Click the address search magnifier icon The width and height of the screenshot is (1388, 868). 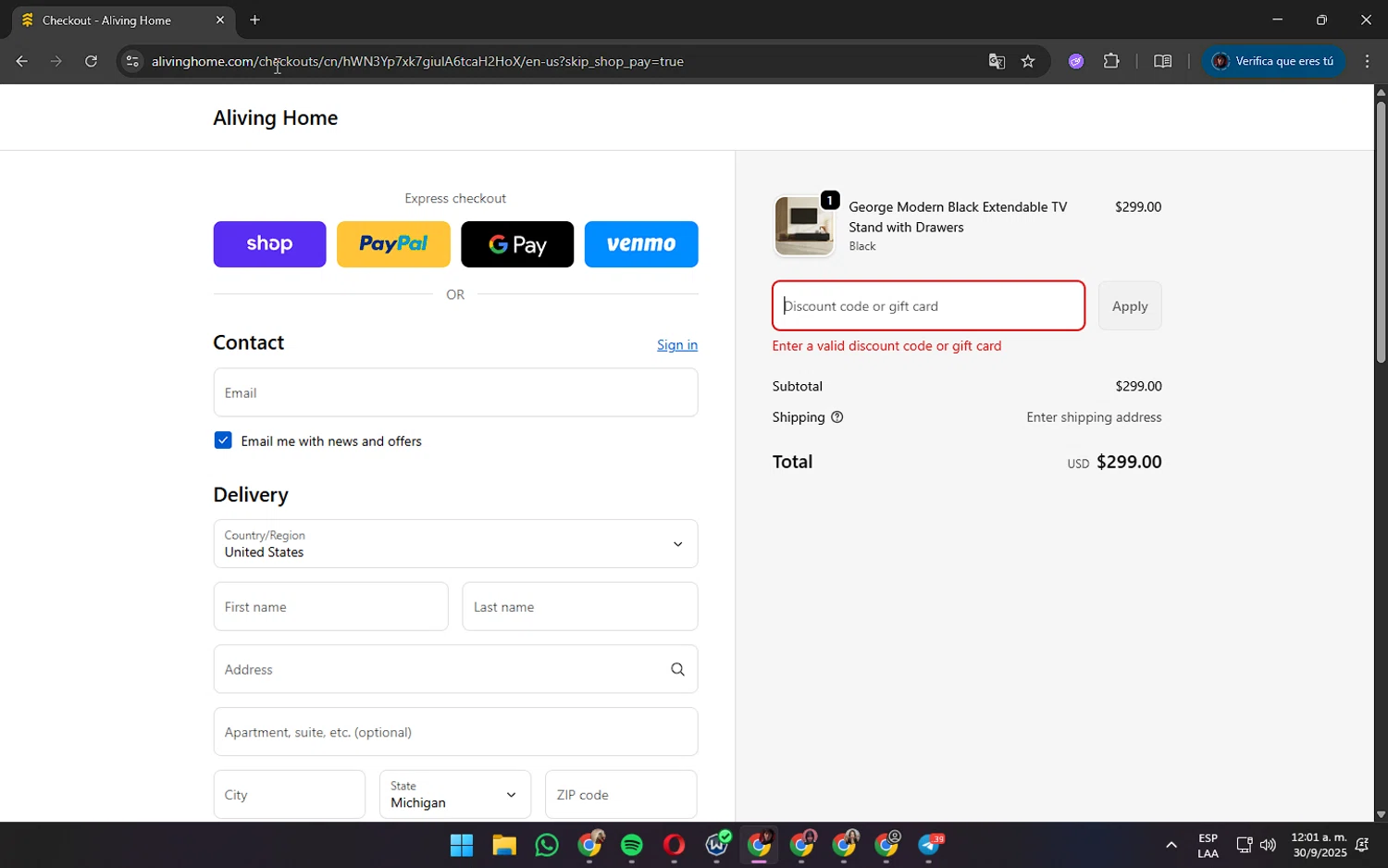pos(677,669)
